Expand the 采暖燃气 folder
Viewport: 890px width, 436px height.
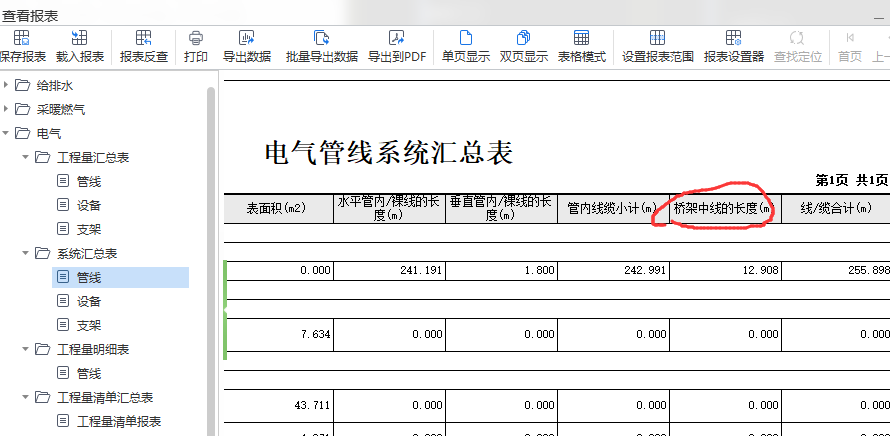click(x=6, y=109)
